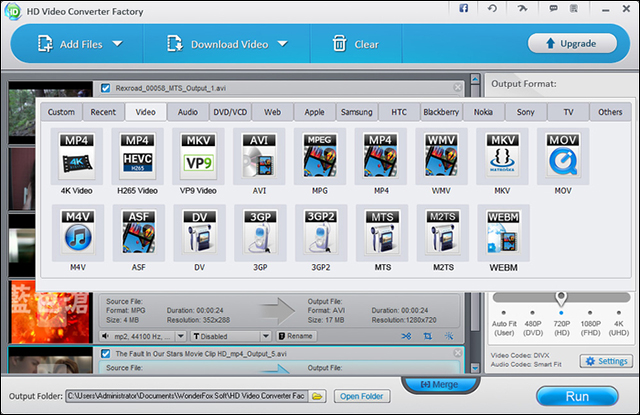Click the Upgrade button
The height and width of the screenshot is (415, 640).
click(x=572, y=43)
